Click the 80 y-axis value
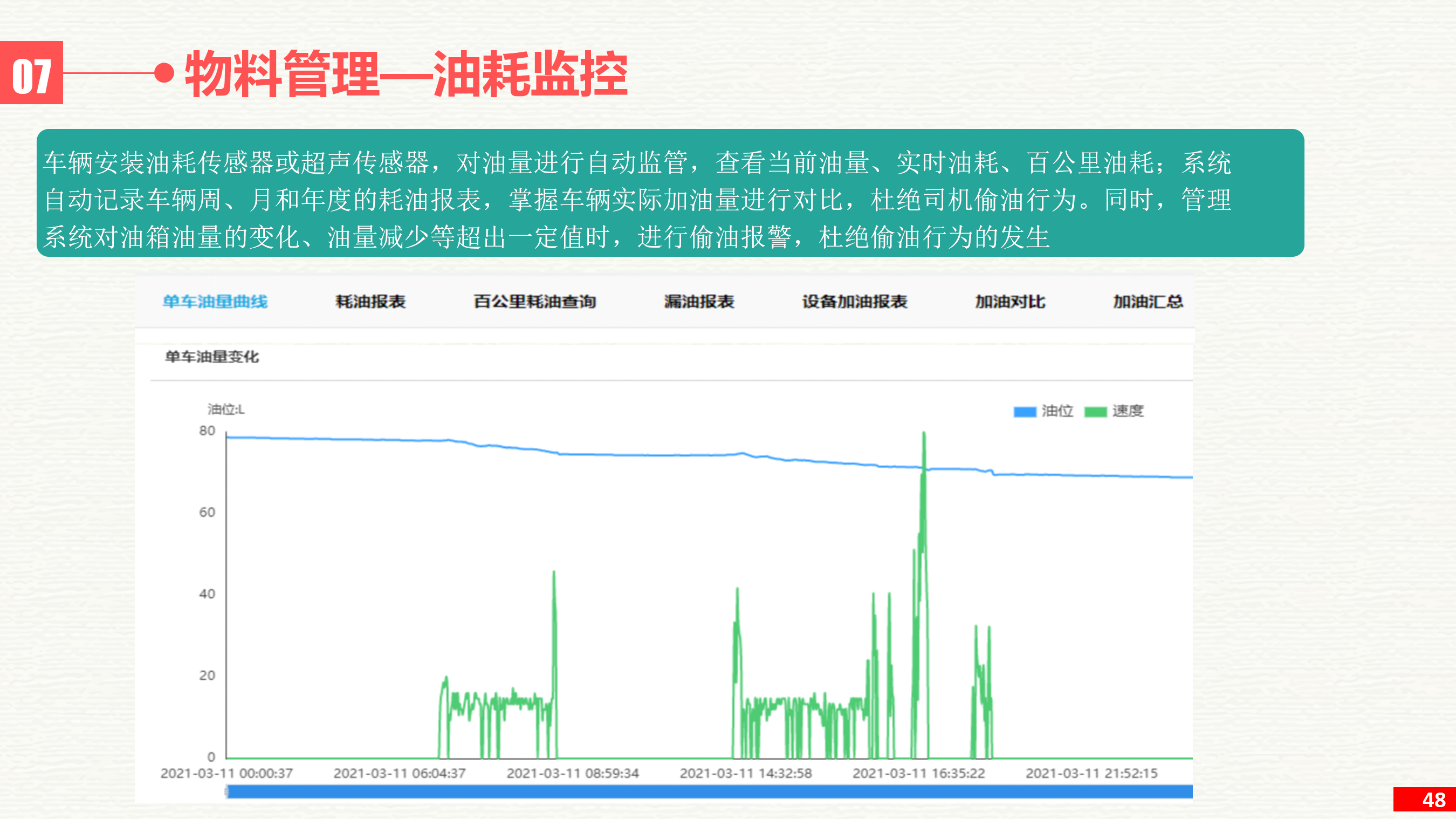The height and width of the screenshot is (819, 1456). (x=207, y=431)
